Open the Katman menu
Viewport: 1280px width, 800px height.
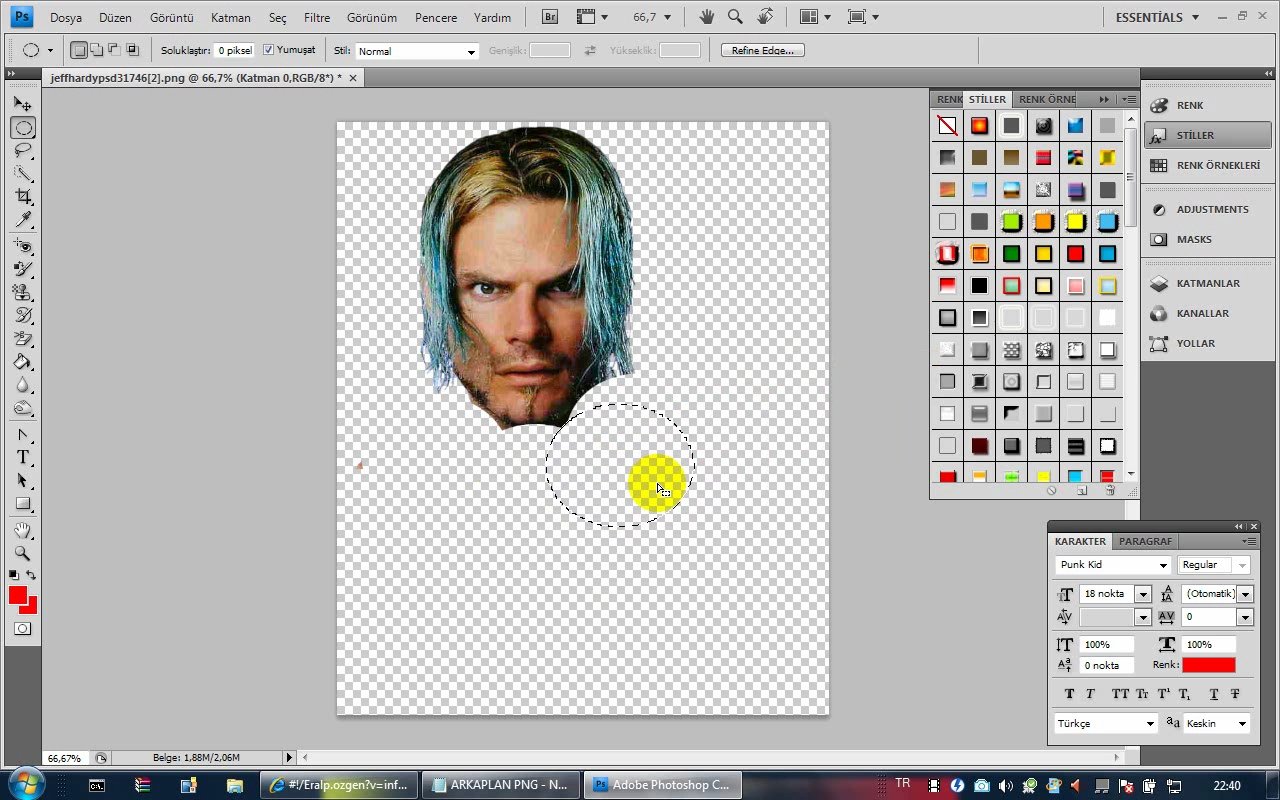pyautogui.click(x=231, y=17)
